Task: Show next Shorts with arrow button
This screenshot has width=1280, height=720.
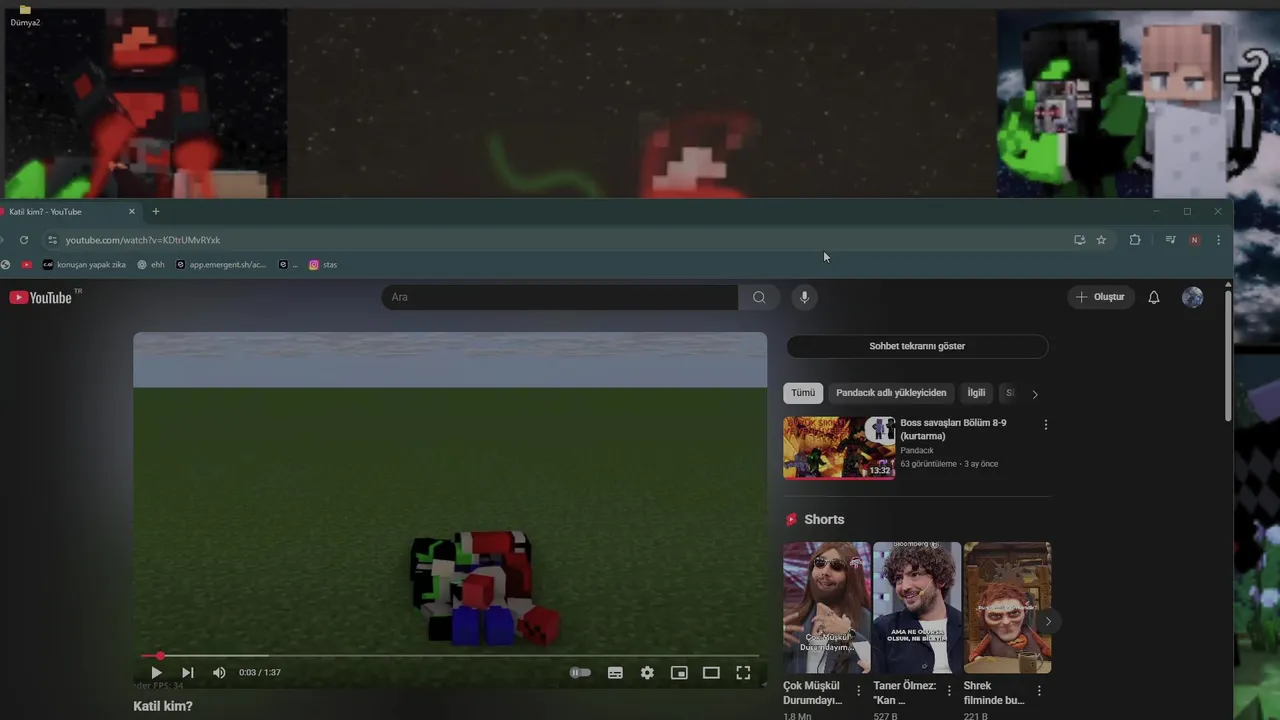Action: click(x=1048, y=621)
